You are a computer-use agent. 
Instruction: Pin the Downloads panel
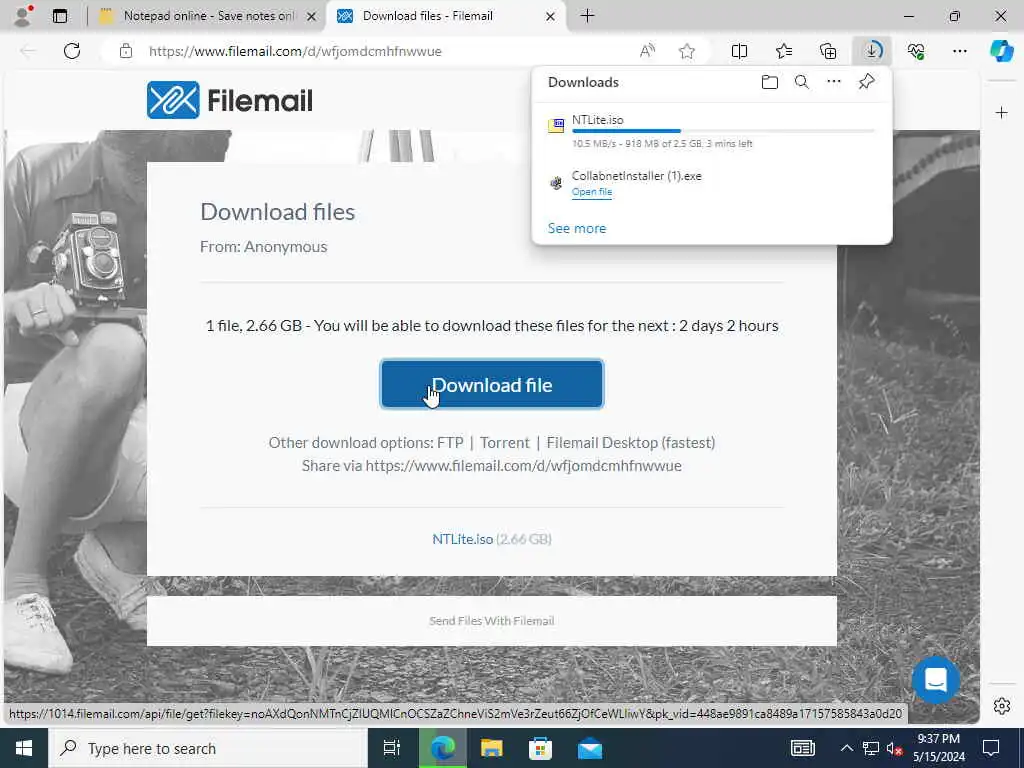[867, 82]
